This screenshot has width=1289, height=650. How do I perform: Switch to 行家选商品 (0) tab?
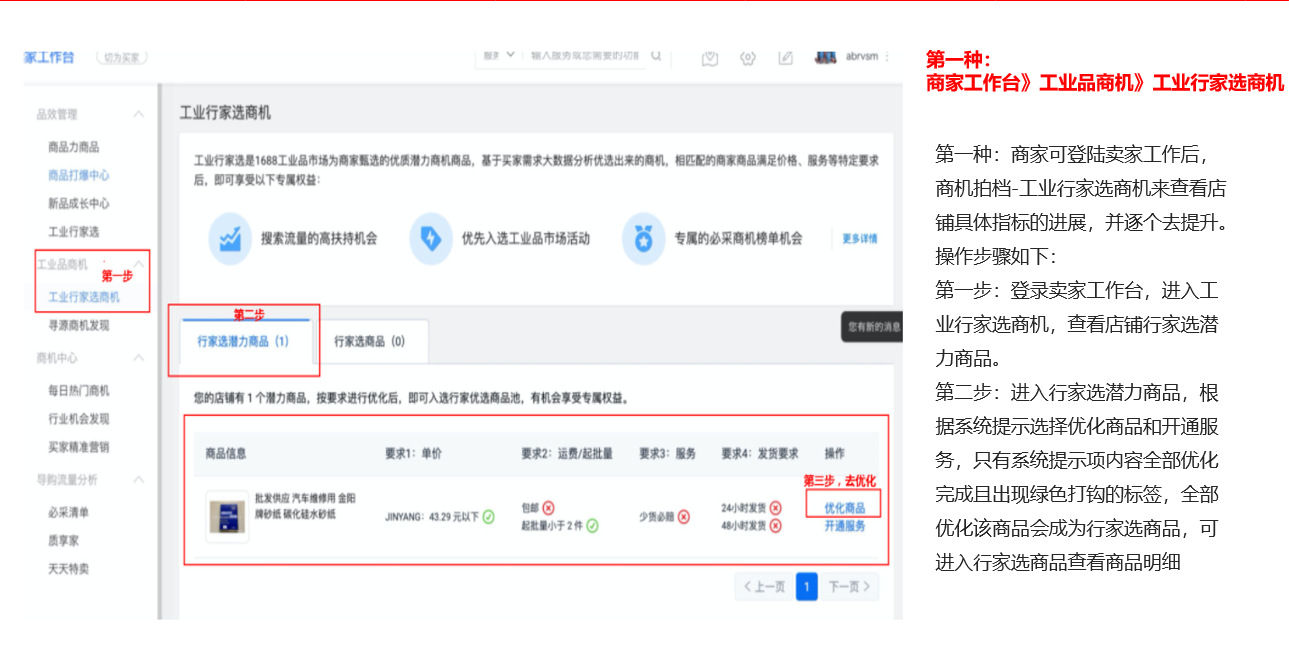pyautogui.click(x=369, y=341)
